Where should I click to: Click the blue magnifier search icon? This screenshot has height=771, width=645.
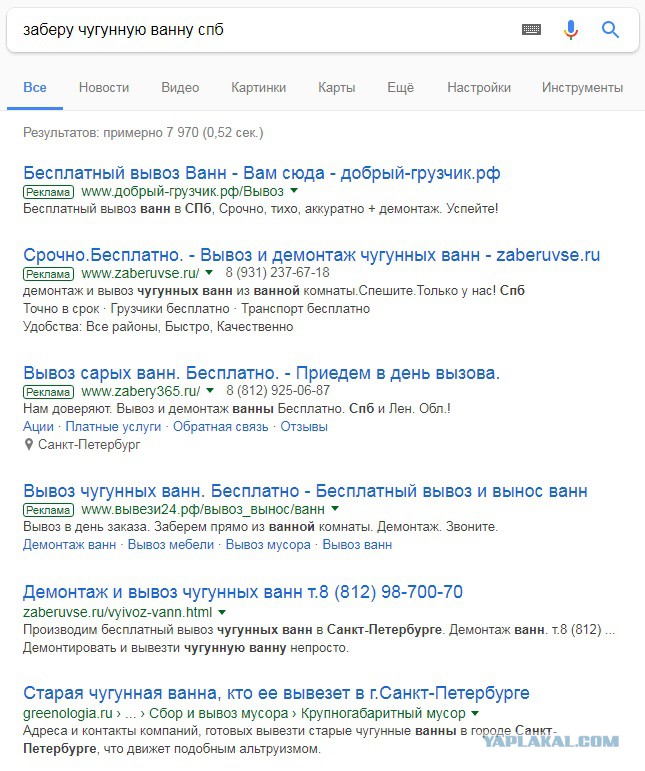[610, 30]
